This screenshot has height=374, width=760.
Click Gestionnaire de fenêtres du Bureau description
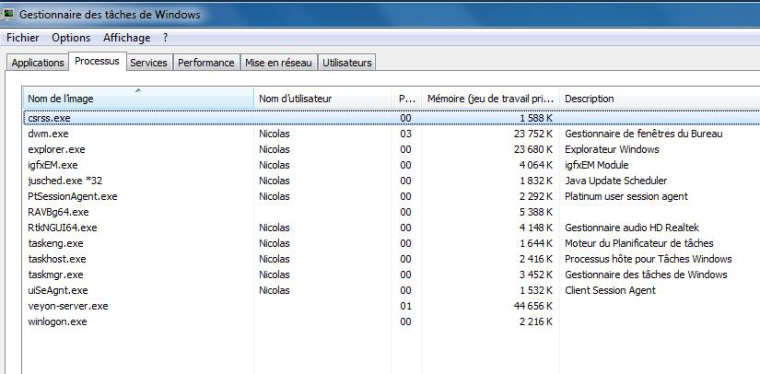pyautogui.click(x=644, y=134)
